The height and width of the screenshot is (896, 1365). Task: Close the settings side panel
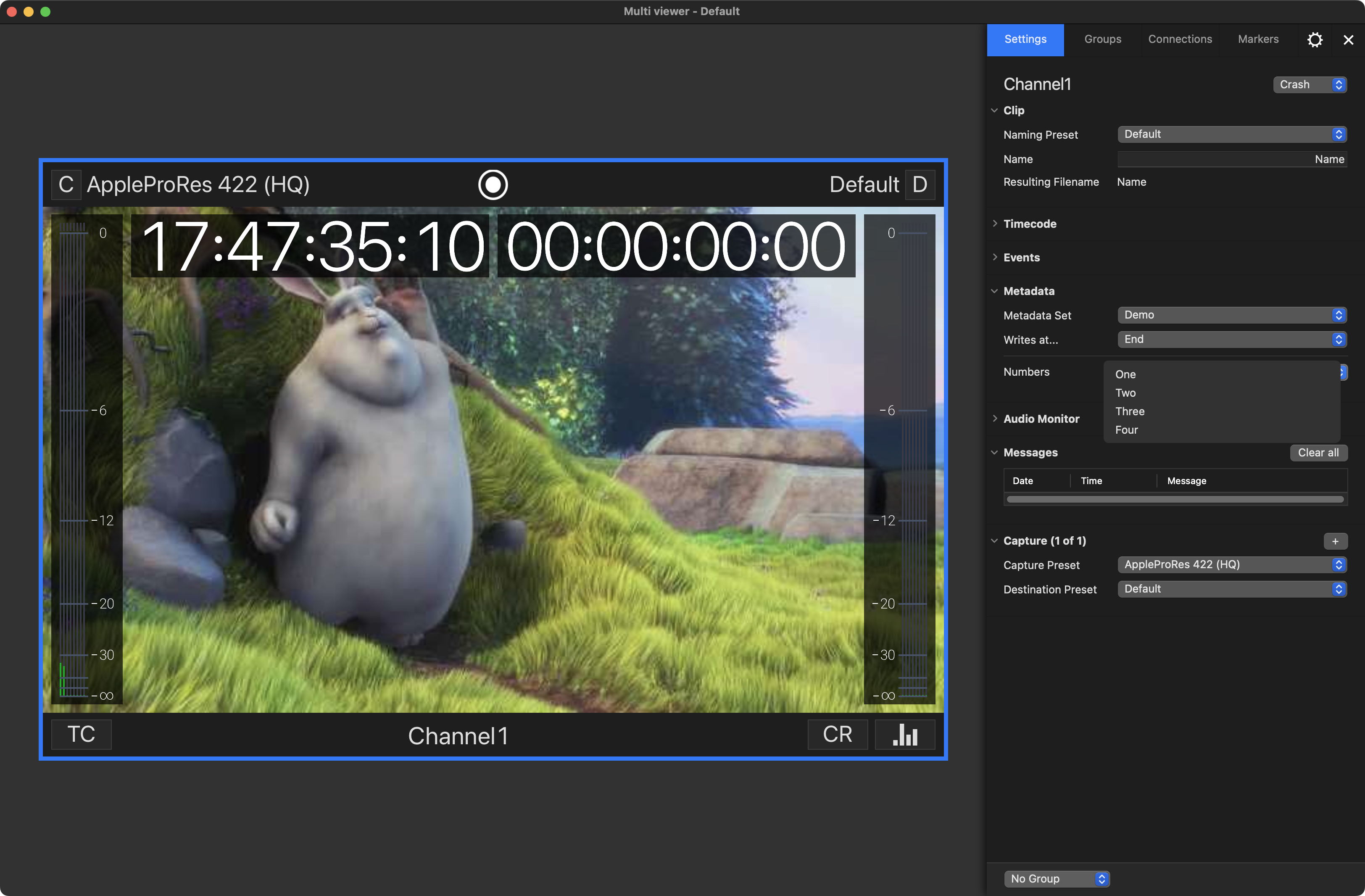1348,40
